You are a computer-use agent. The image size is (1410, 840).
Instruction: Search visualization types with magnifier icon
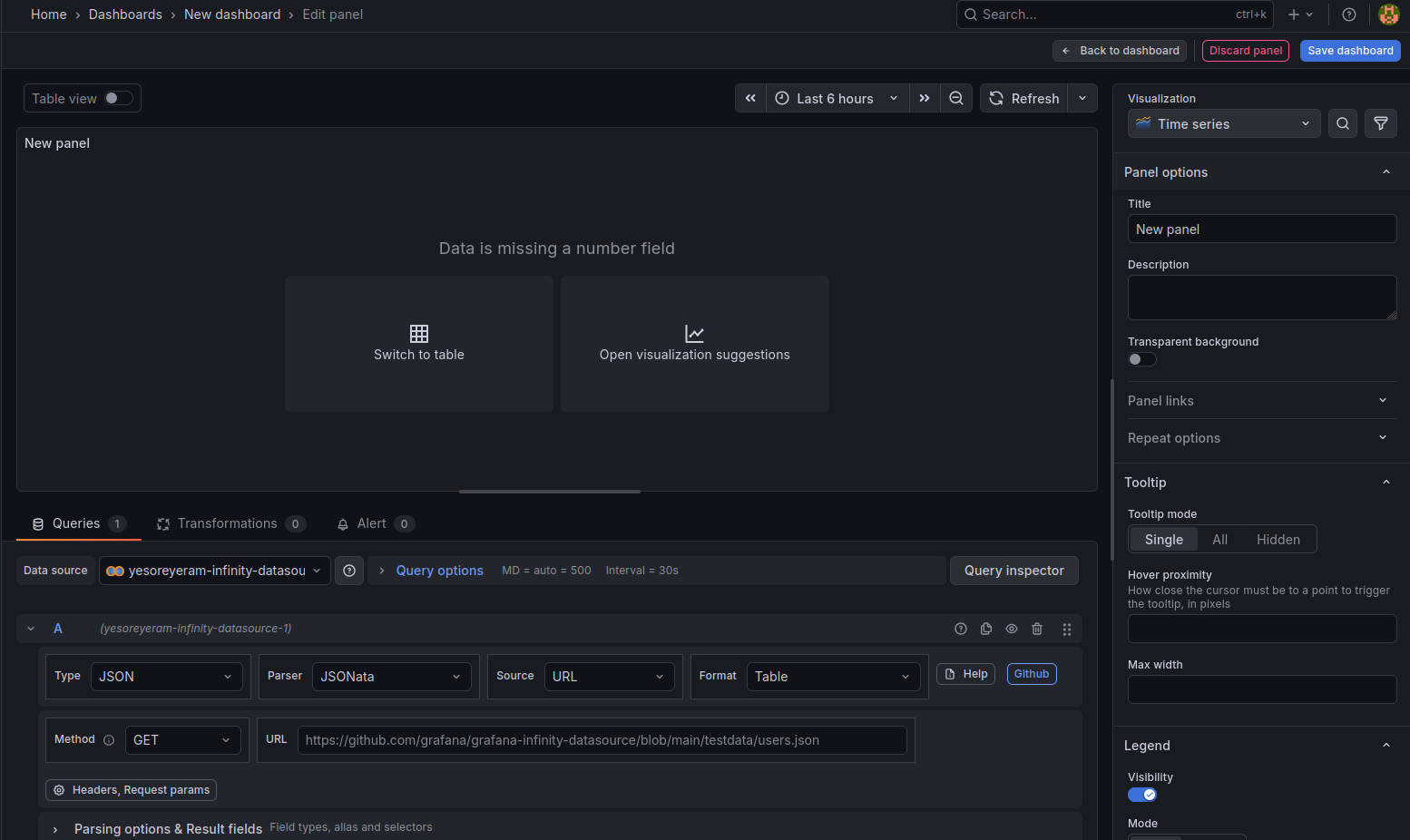[x=1343, y=123]
